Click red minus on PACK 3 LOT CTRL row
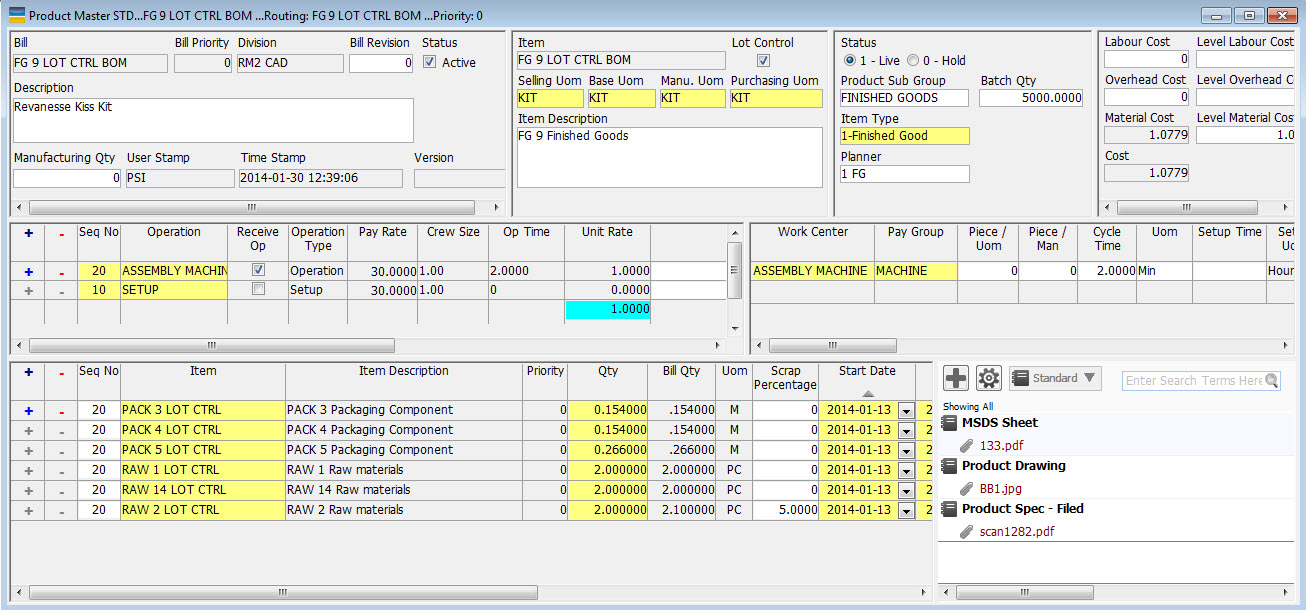Image resolution: width=1306 pixels, height=610 pixels. tap(62, 410)
